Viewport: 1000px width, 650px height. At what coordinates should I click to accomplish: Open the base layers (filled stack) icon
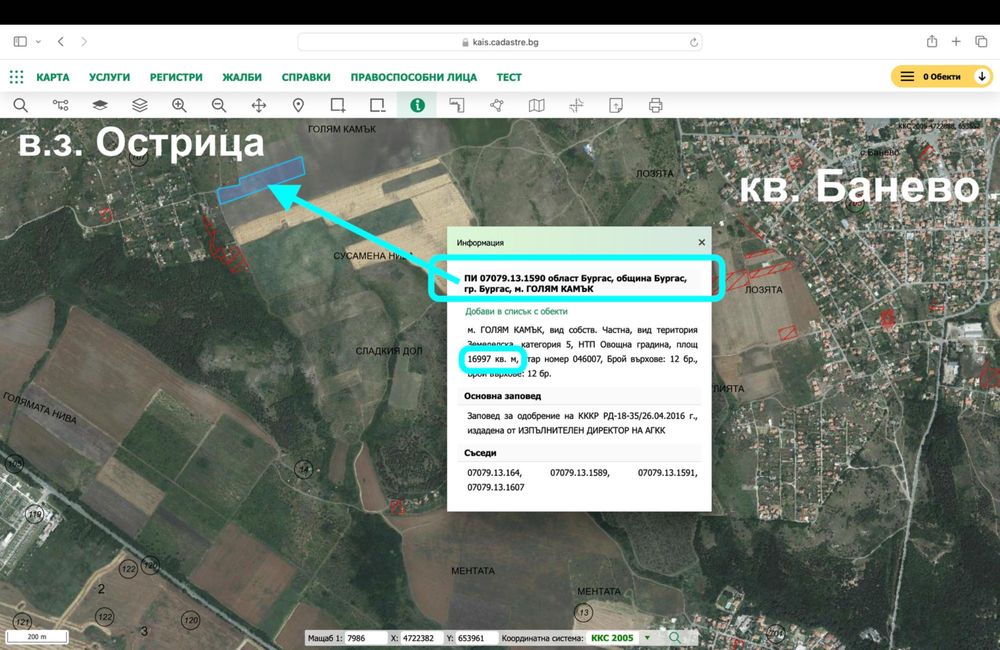point(100,105)
